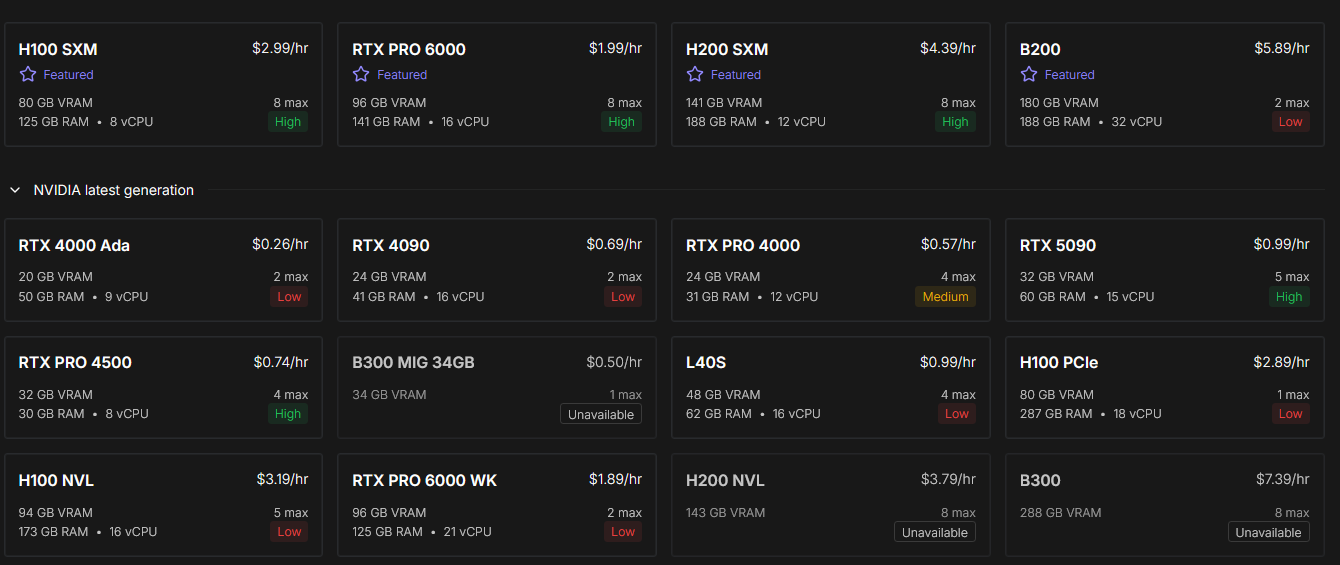Click the $0.50/hr price on B300 MIG 34GB
Image resolution: width=1340 pixels, height=565 pixels.
click(614, 362)
